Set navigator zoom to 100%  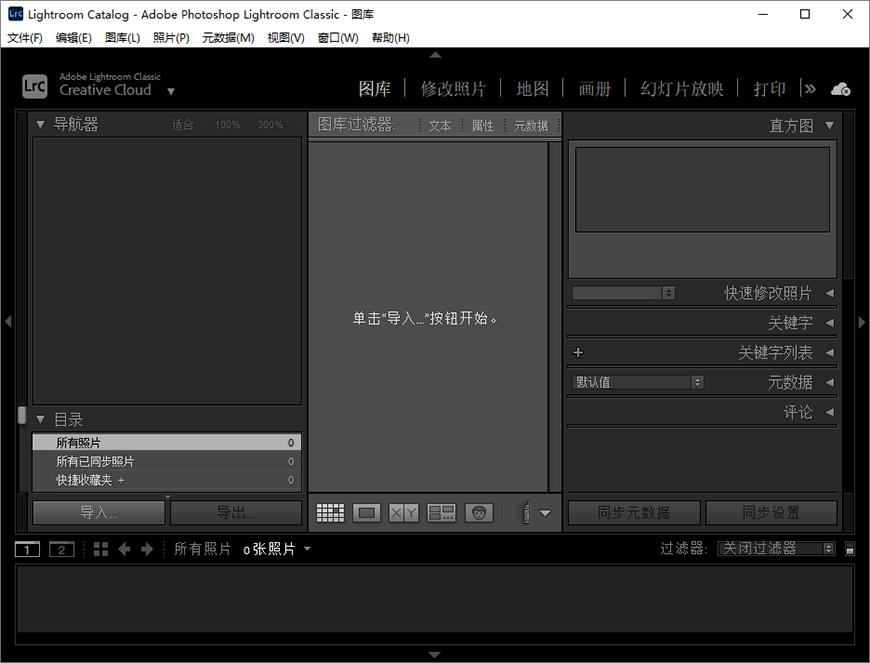(x=227, y=125)
